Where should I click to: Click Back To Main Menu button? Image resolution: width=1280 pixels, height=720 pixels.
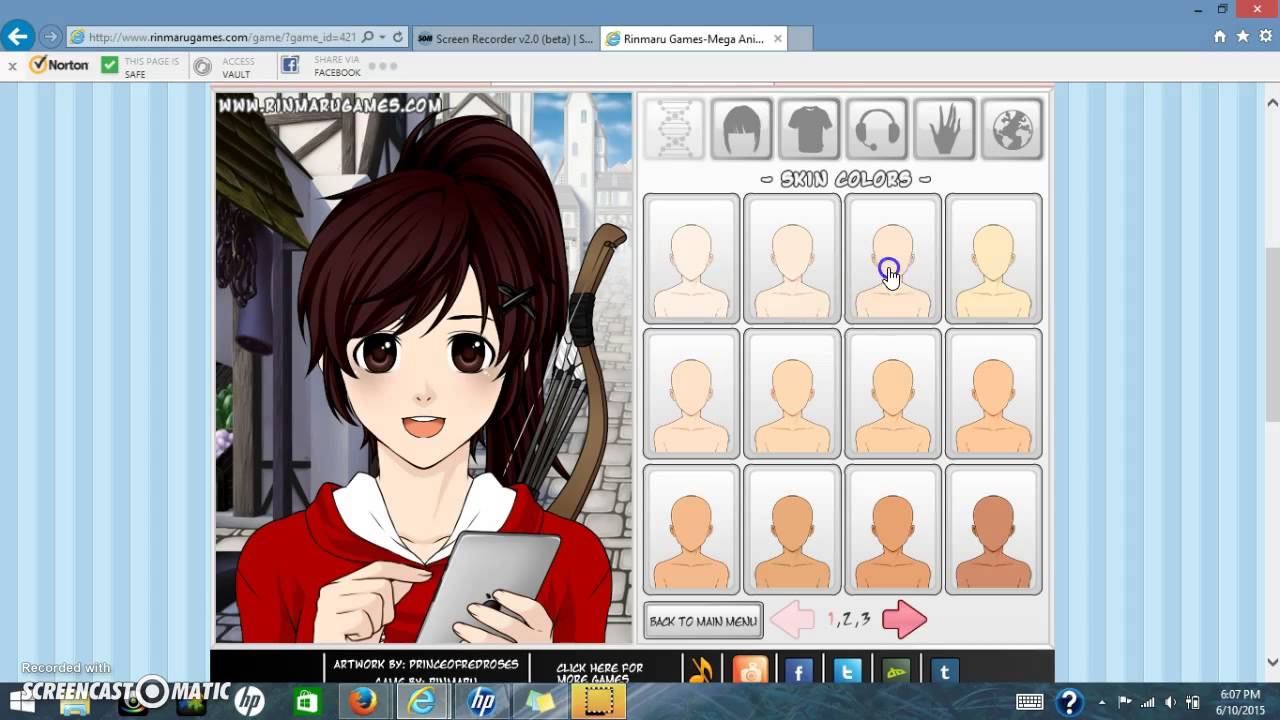[703, 621]
